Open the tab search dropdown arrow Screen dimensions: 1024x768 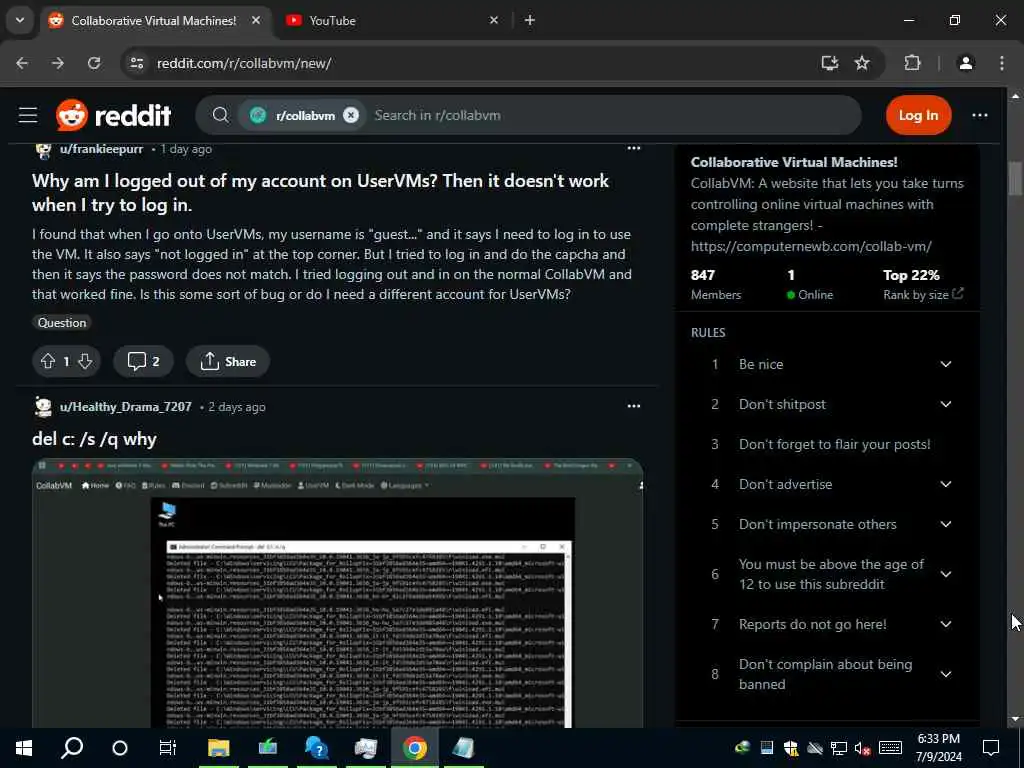(20, 20)
